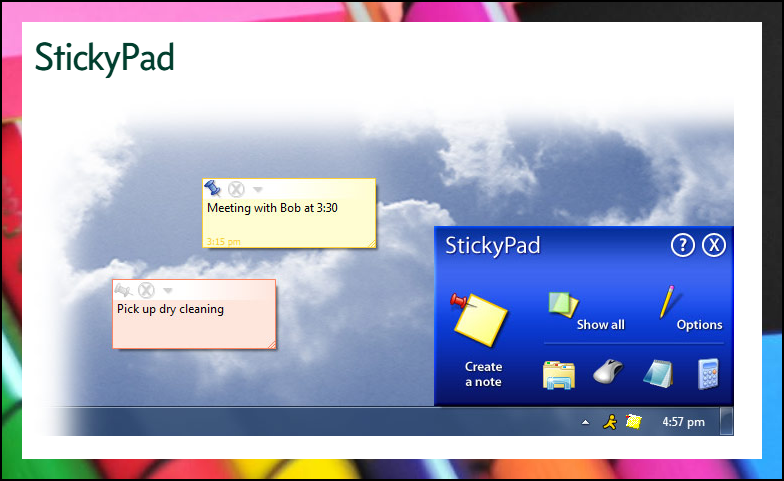This screenshot has height=481, width=784.
Task: Click the pinned yellow note Create icon
Action: click(x=478, y=320)
